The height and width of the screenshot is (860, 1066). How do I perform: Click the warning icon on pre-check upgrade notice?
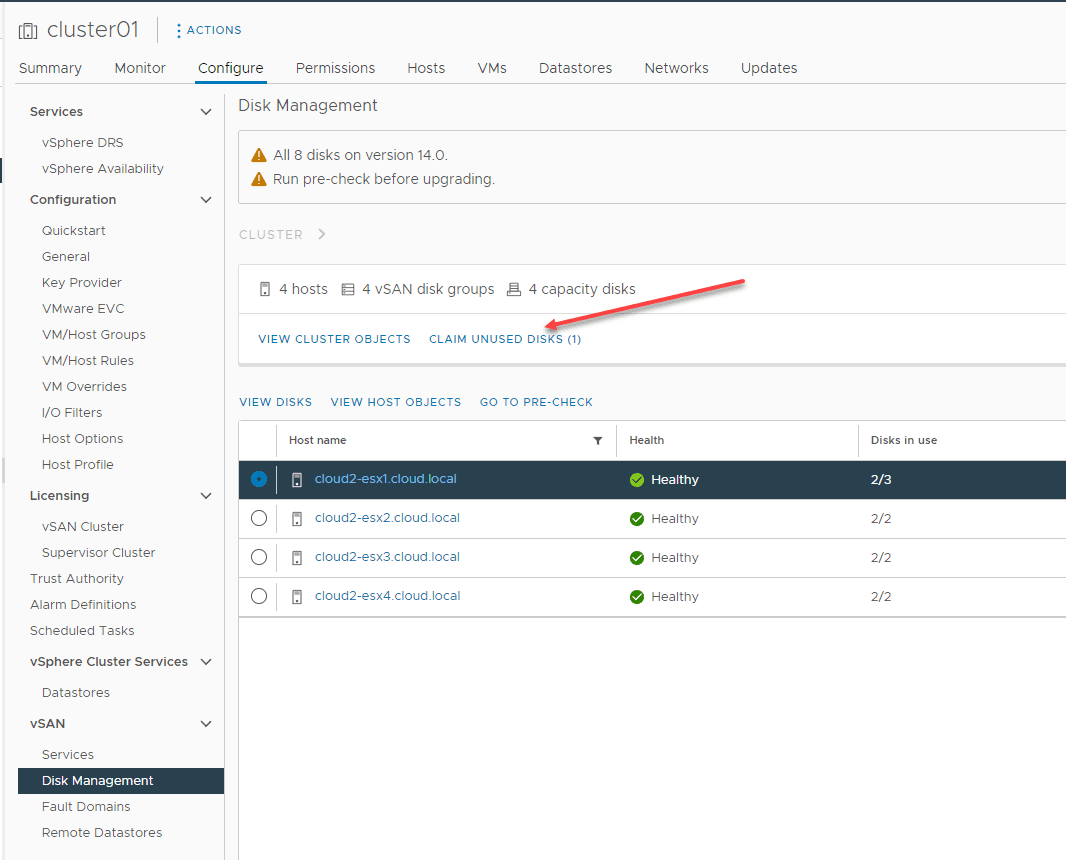pyautogui.click(x=258, y=180)
